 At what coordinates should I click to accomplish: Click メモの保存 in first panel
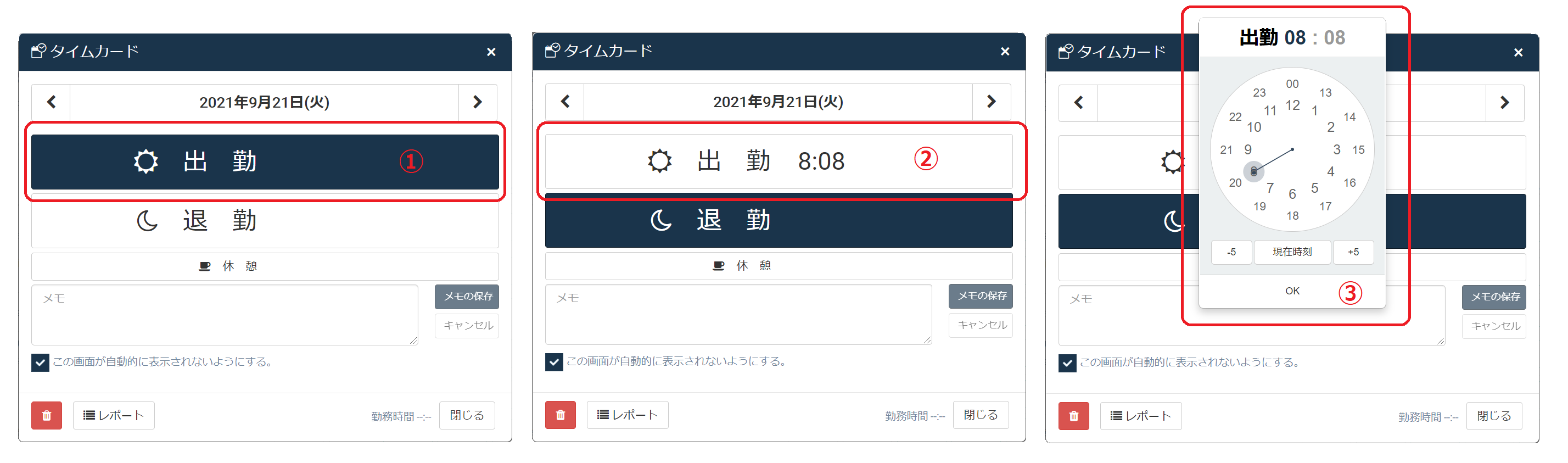pyautogui.click(x=467, y=297)
